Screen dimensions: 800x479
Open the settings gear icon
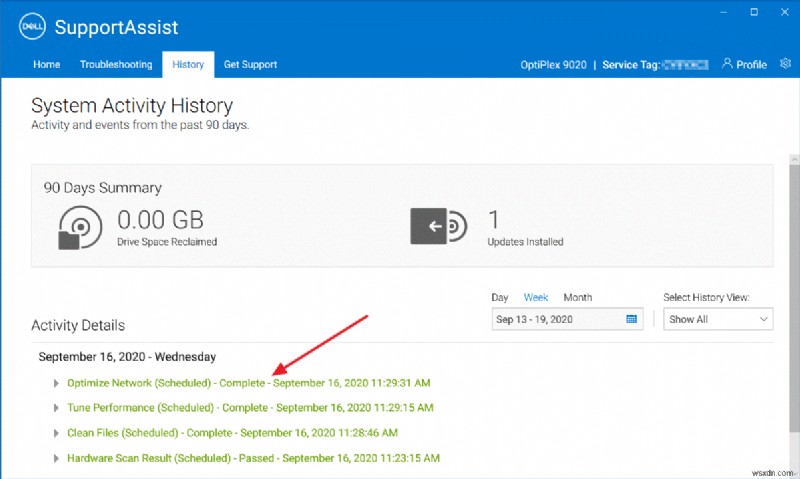click(x=785, y=63)
